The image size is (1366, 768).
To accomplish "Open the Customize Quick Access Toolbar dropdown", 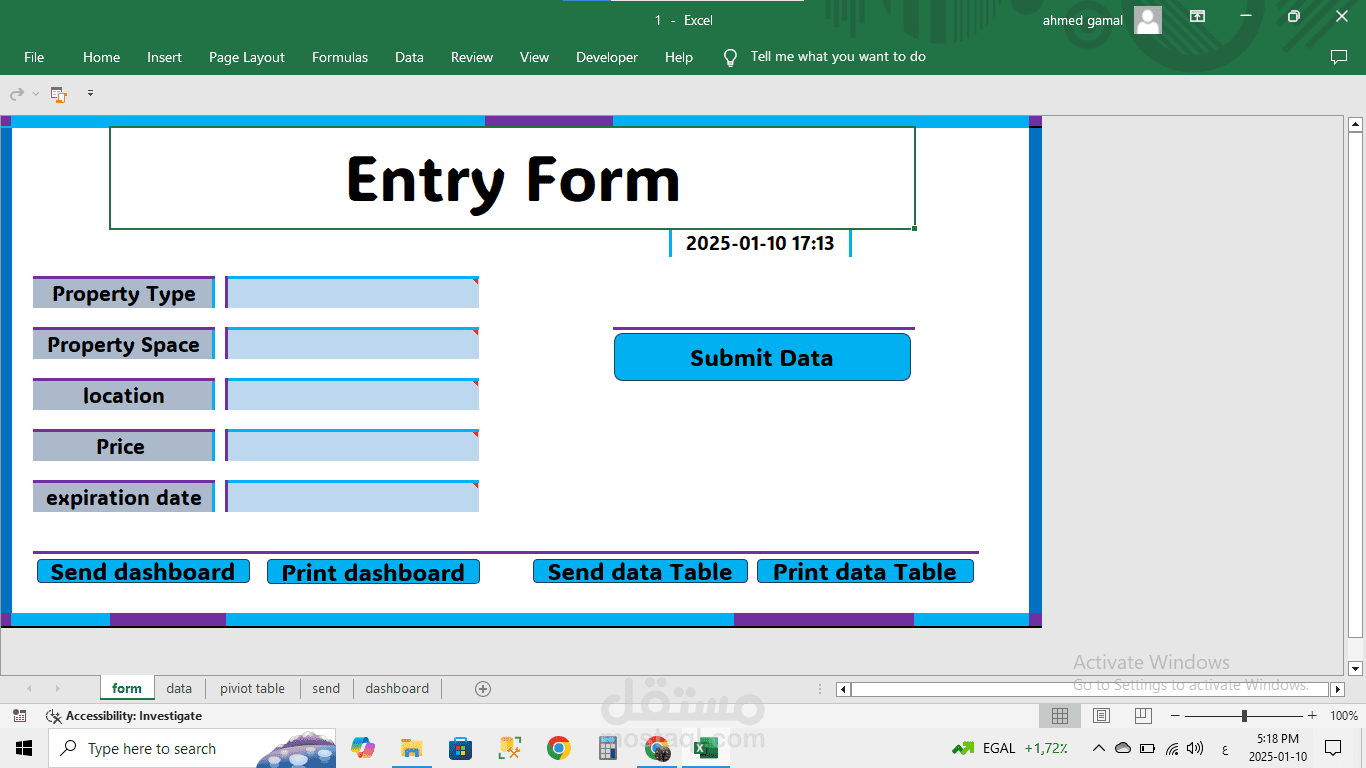I will click(90, 93).
